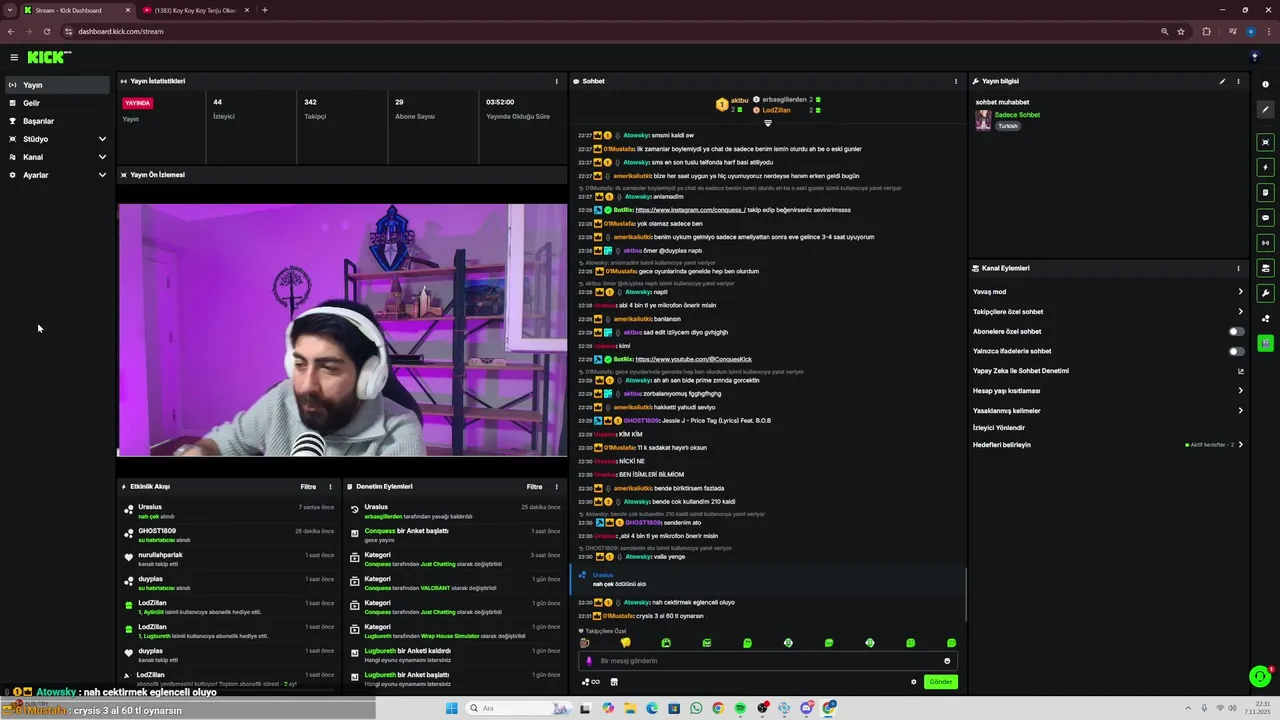Select Başarılar in the left sidebar
The image size is (1280, 720).
[58, 121]
